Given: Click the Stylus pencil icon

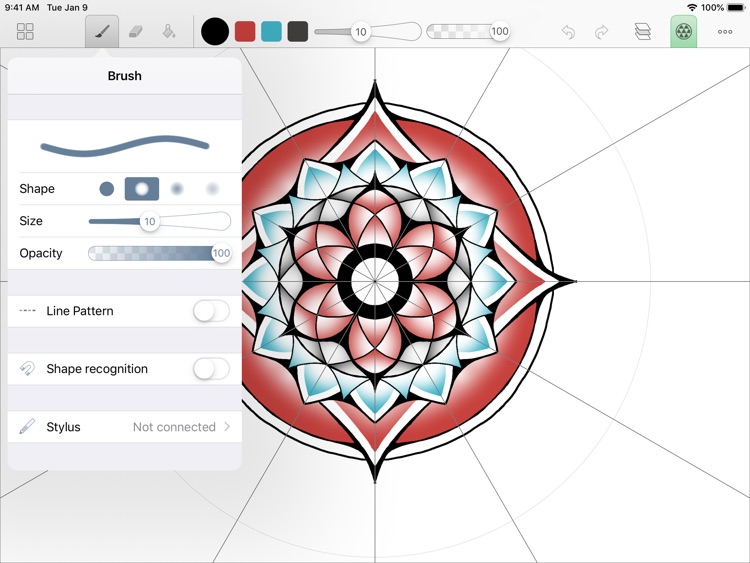Looking at the screenshot, I should pyautogui.click(x=27, y=427).
